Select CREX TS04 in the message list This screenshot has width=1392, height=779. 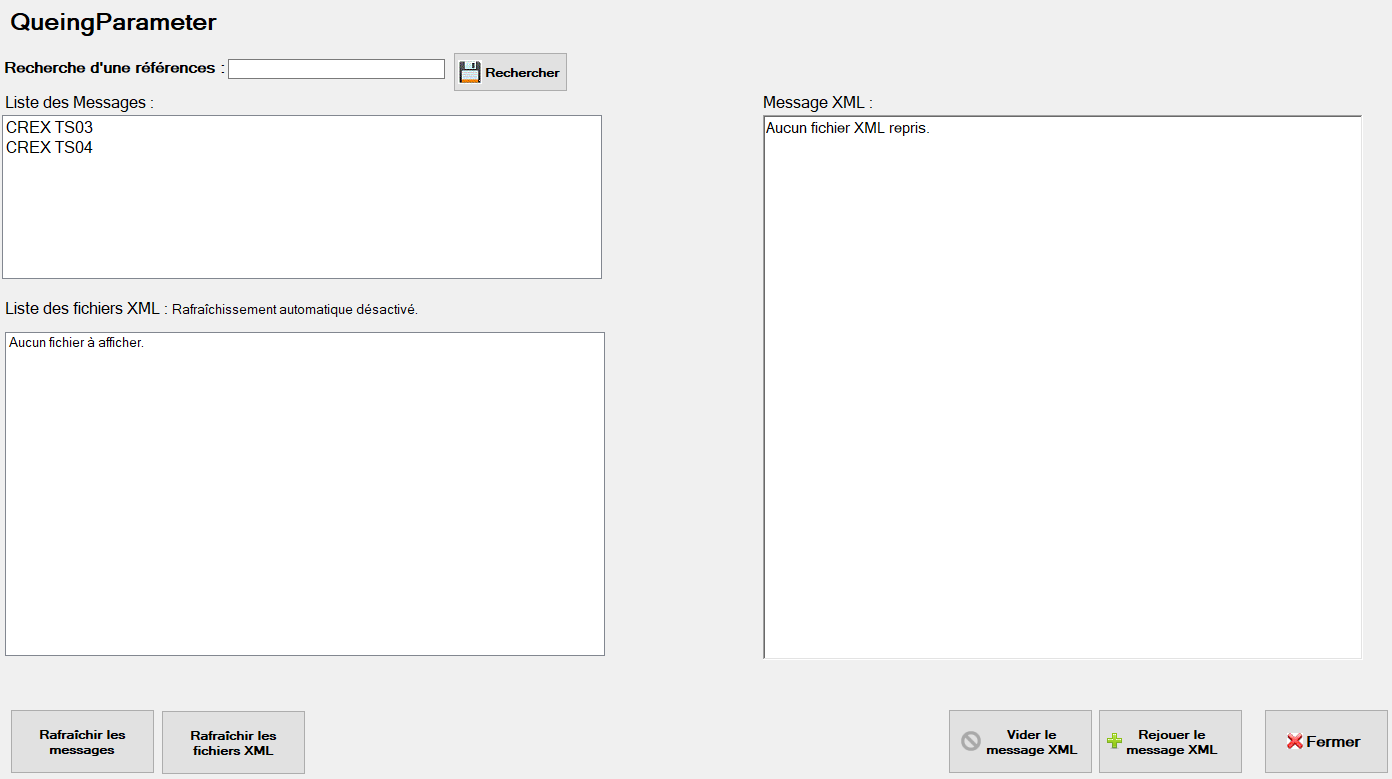coord(49,148)
